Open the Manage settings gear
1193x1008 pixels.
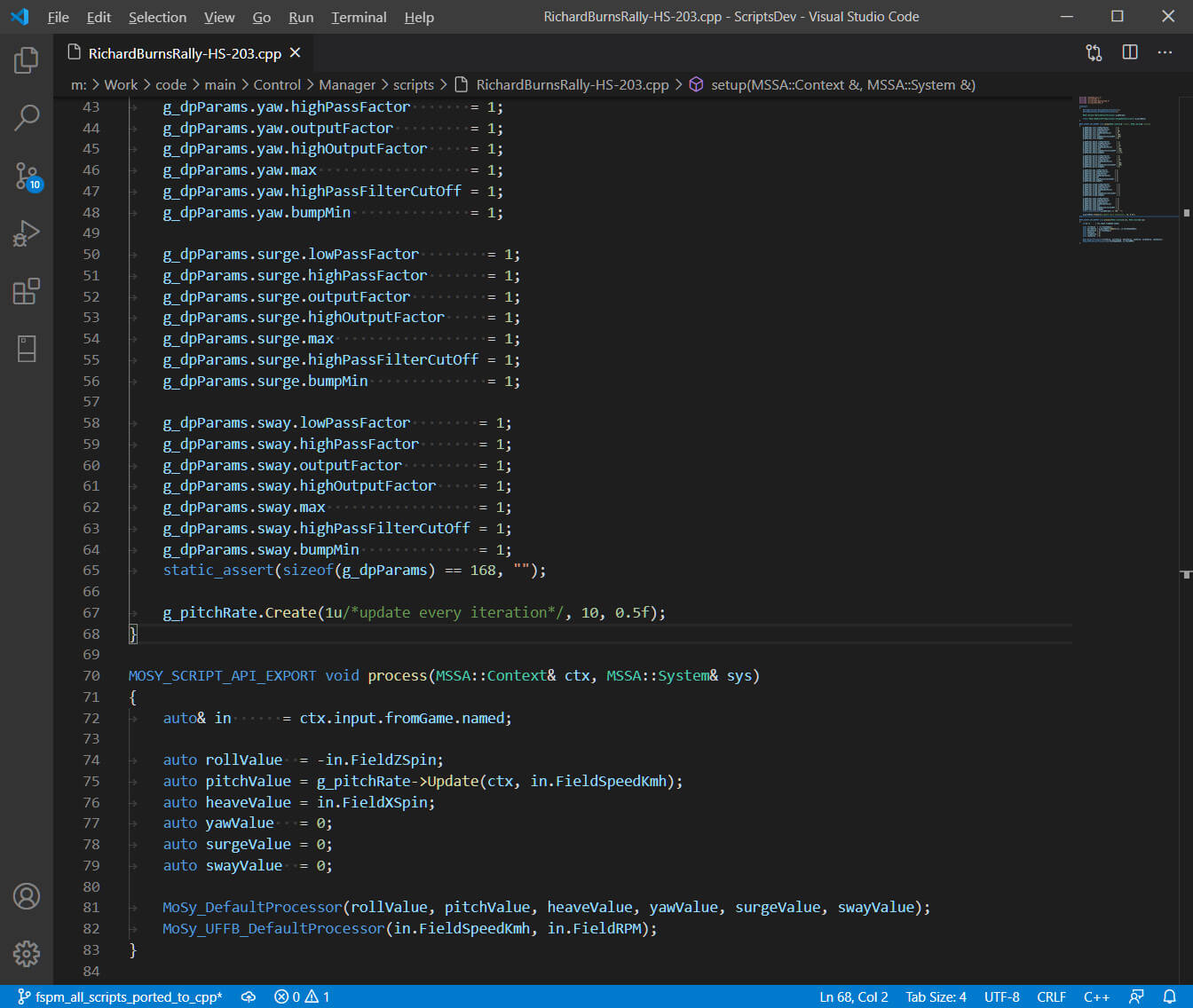(26, 954)
